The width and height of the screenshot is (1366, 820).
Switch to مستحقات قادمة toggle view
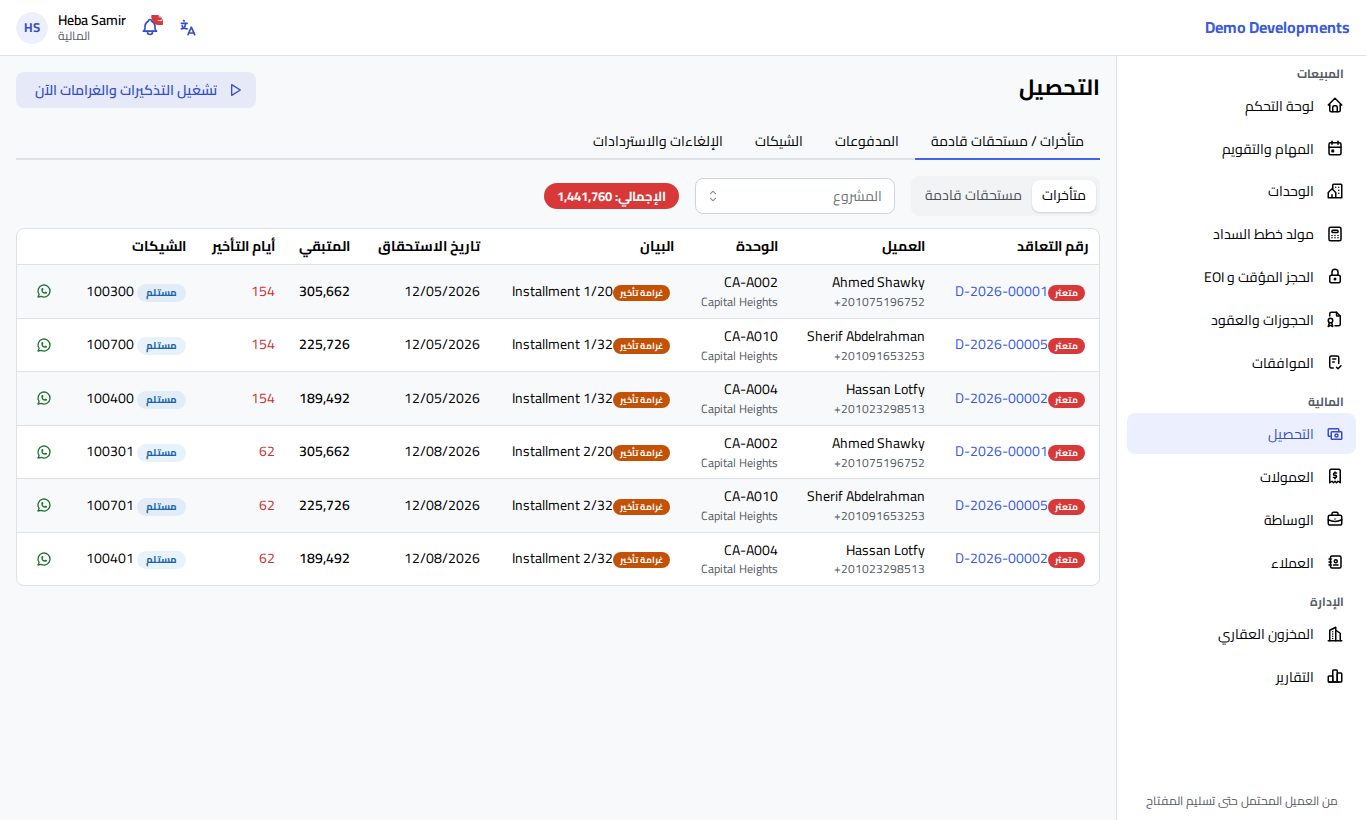click(x=973, y=196)
